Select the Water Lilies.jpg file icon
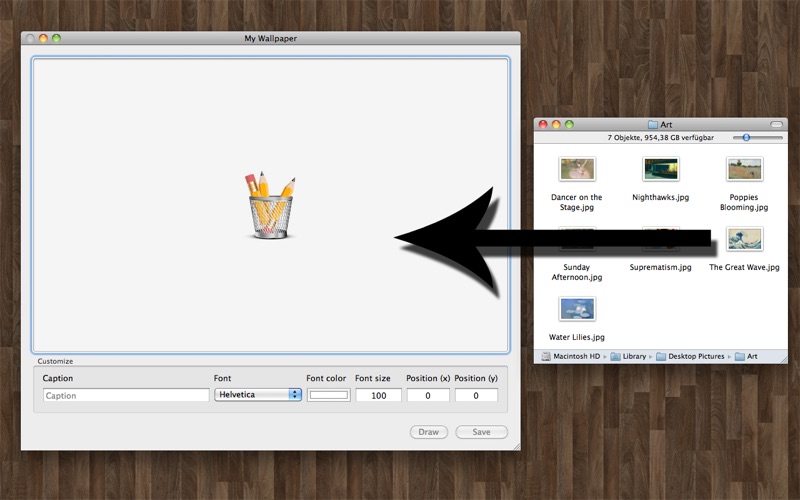Viewport: 800px width, 500px height. [x=577, y=309]
